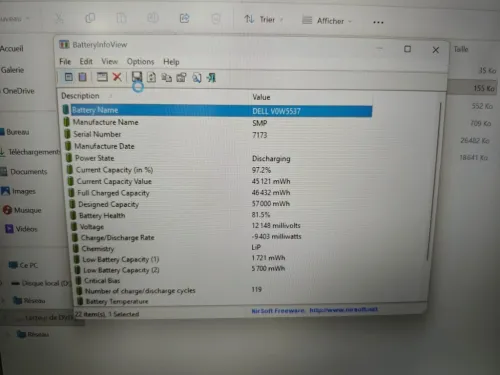
Task: Open the three-dots more menu in Explorer
Action: coord(378,22)
